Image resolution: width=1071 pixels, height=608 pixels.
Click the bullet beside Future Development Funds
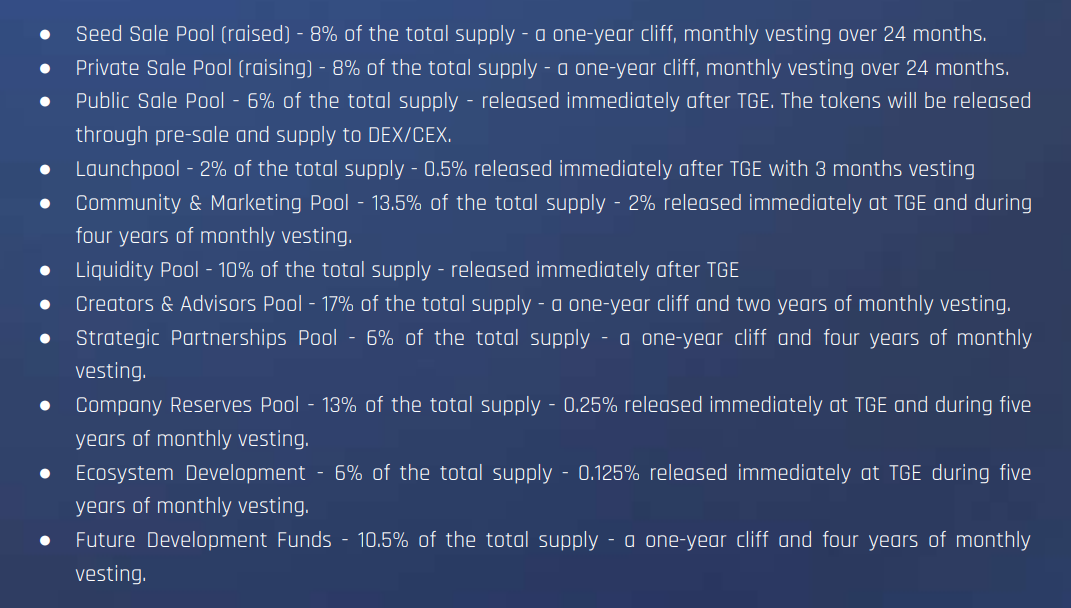(x=45, y=540)
